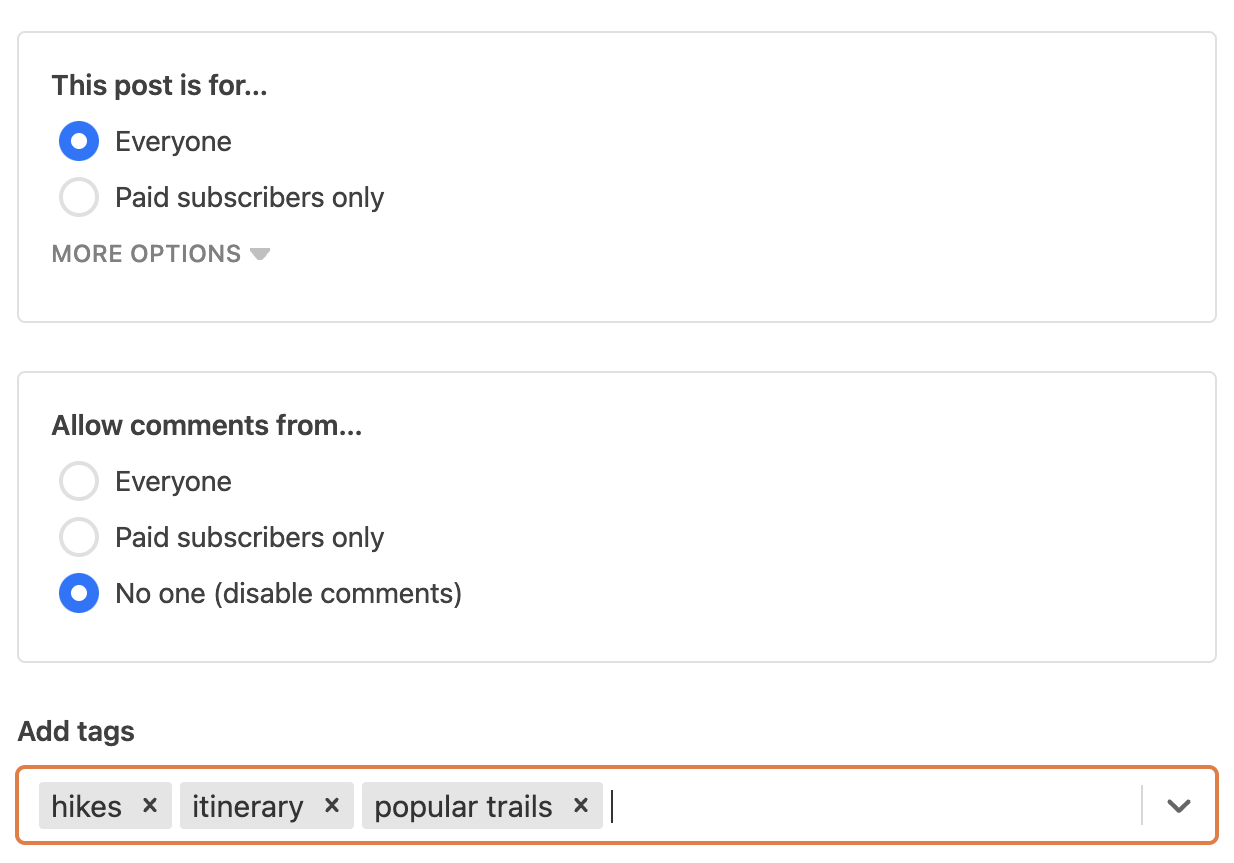Remove the "itinerary" tag
1234x863 pixels.
331,805
